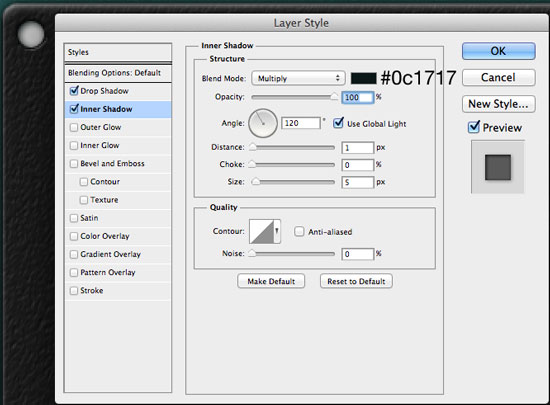Uncheck the Drop Shadow checkbox

(74, 91)
